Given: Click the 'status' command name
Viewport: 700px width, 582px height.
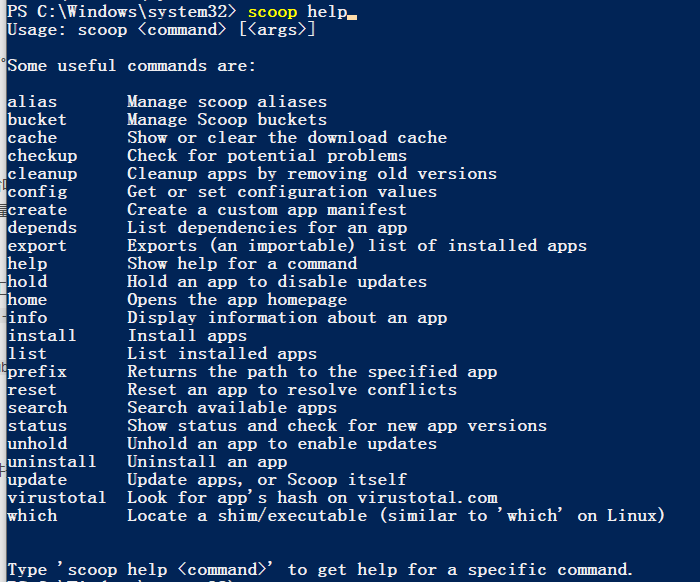Looking at the screenshot, I should [x=37, y=426].
